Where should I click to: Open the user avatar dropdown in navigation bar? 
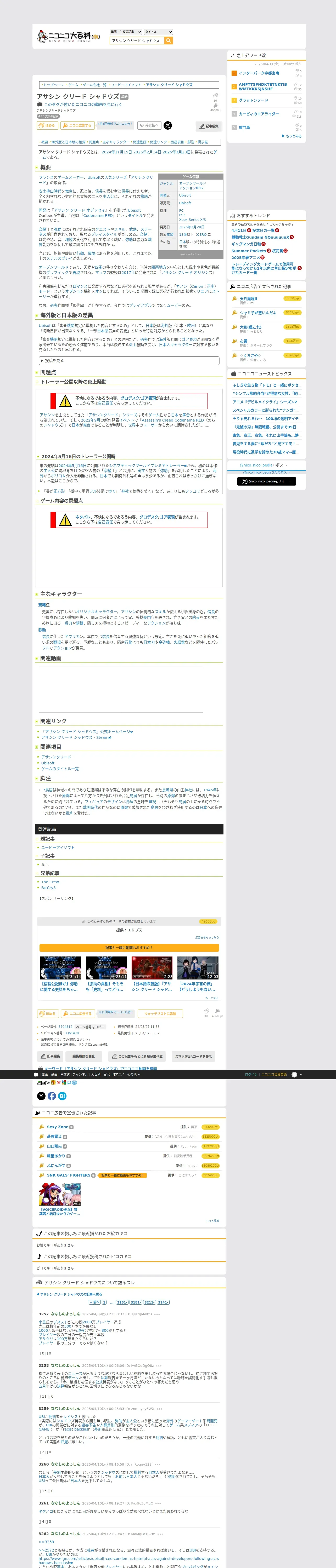(297, 1074)
